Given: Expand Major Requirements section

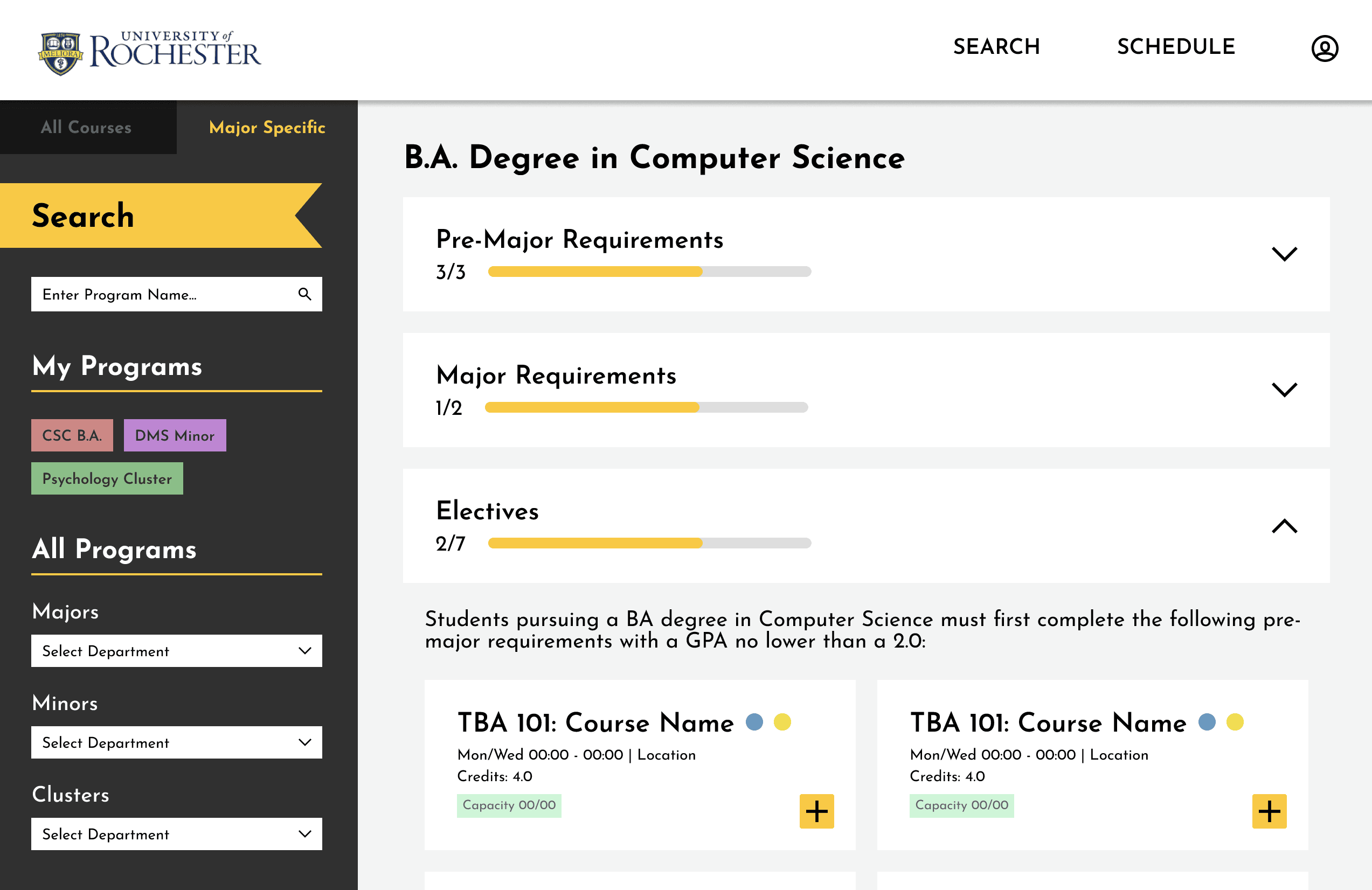Looking at the screenshot, I should coord(1284,390).
